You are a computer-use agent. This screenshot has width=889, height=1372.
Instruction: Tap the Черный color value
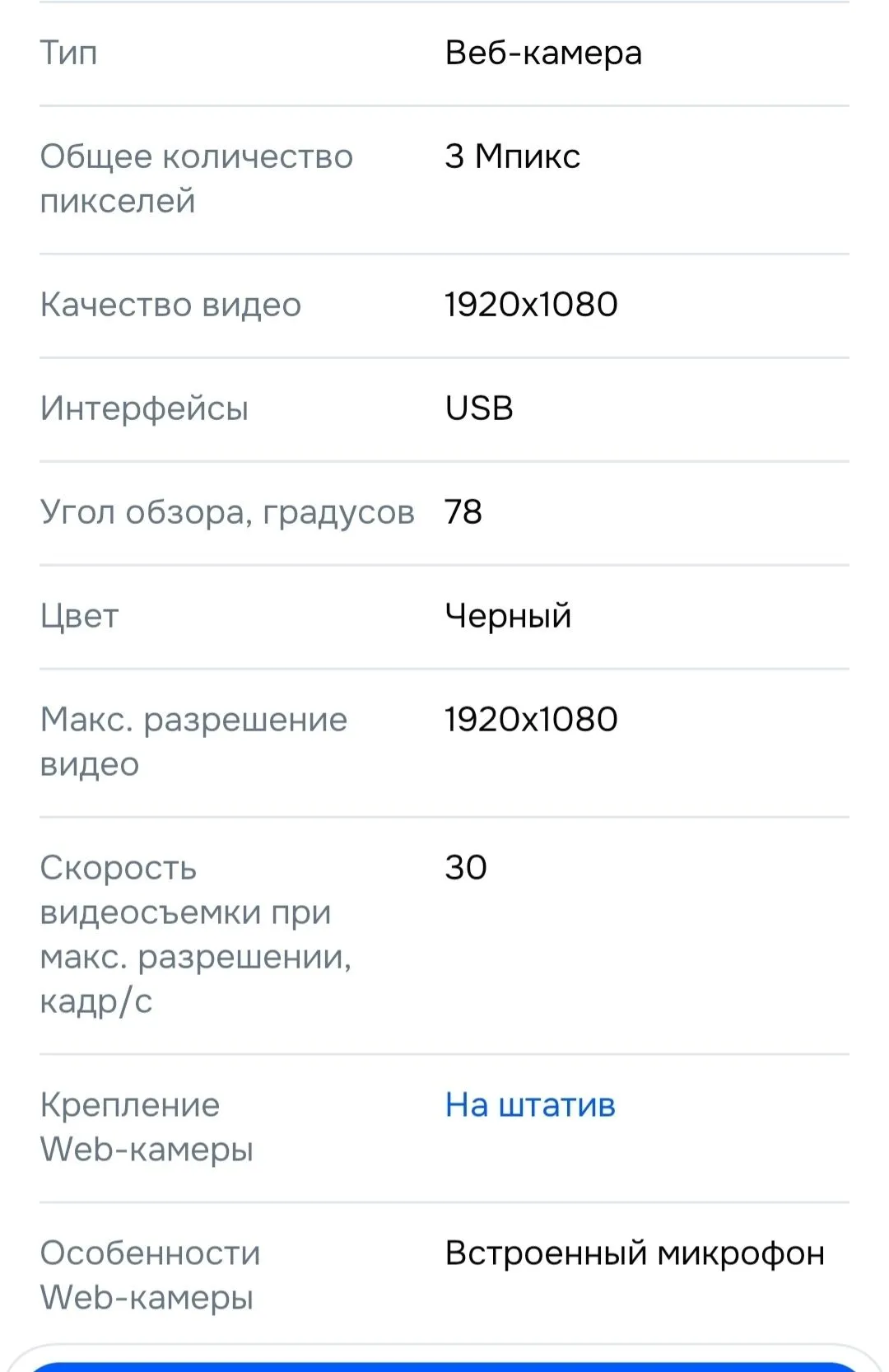tap(508, 616)
